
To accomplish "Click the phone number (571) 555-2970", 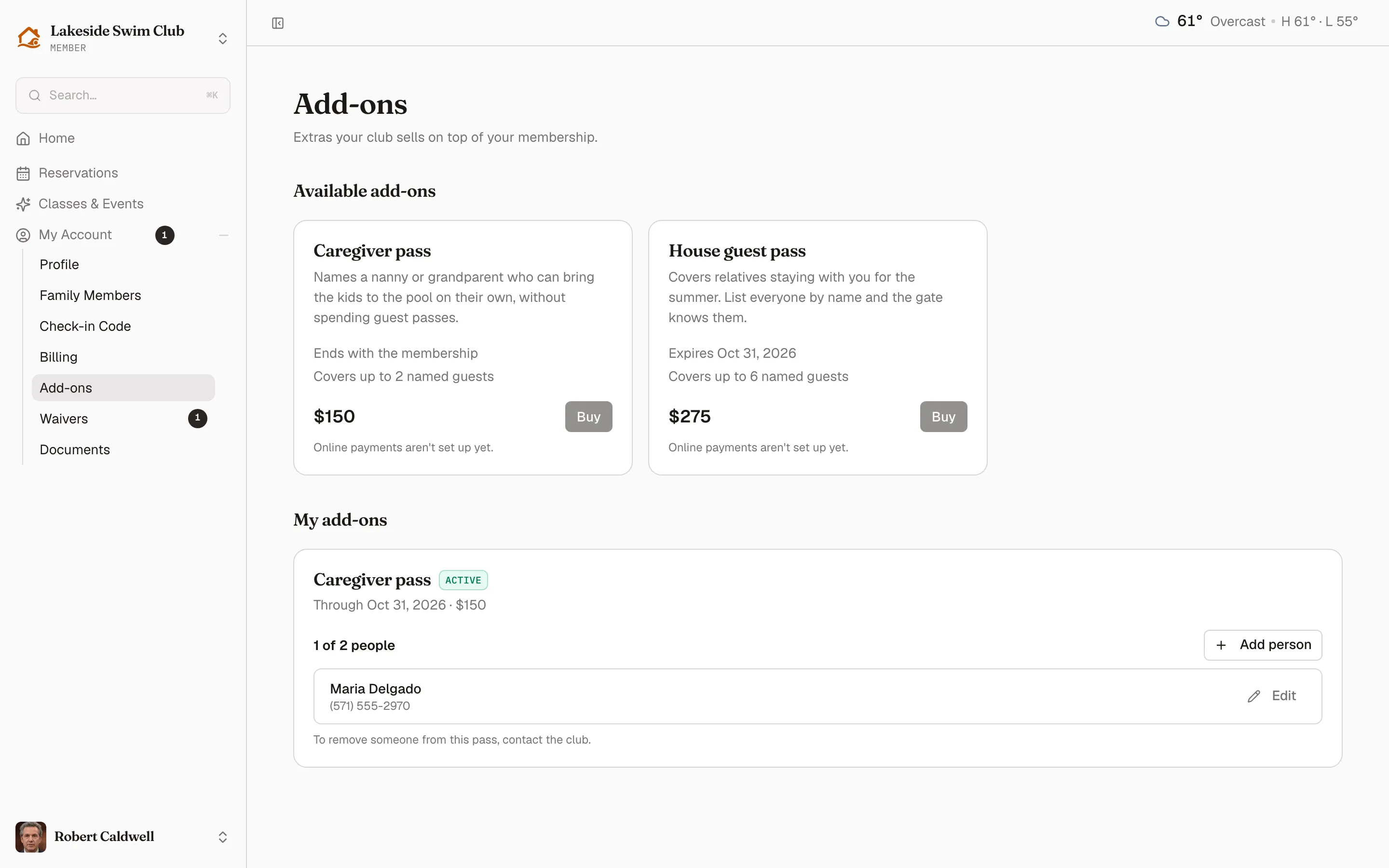I will [x=369, y=706].
